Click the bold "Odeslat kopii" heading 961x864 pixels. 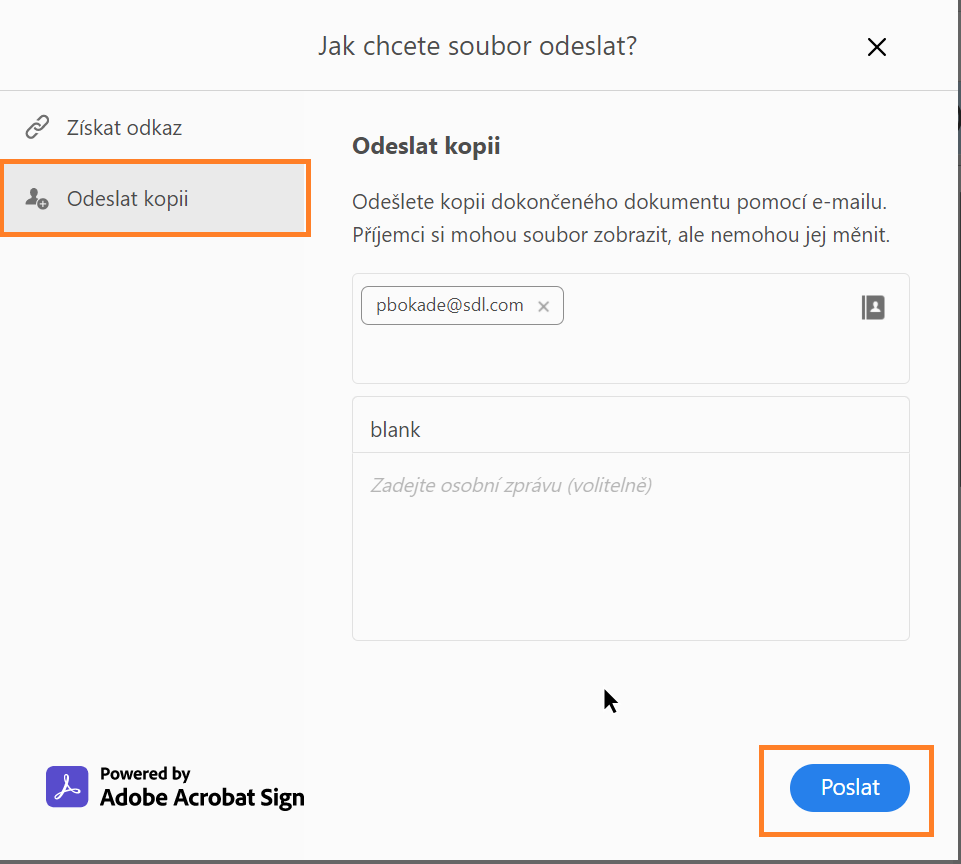click(426, 147)
